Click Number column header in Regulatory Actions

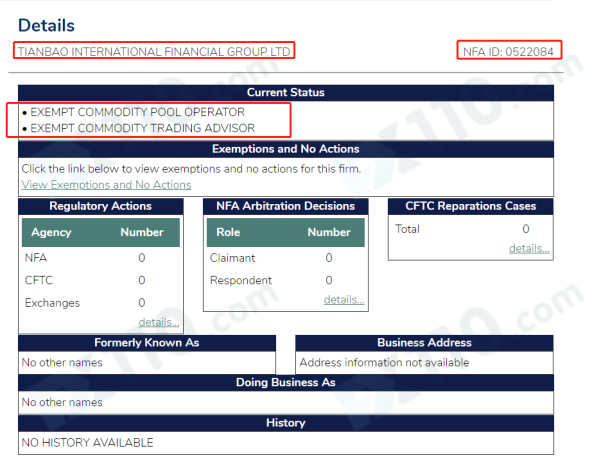(142, 232)
